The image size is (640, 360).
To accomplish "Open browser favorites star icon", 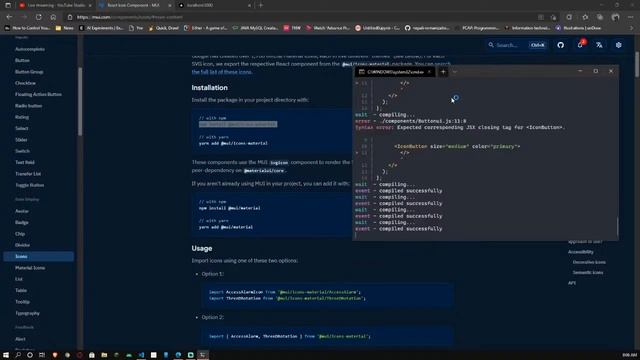I will 585,17.
